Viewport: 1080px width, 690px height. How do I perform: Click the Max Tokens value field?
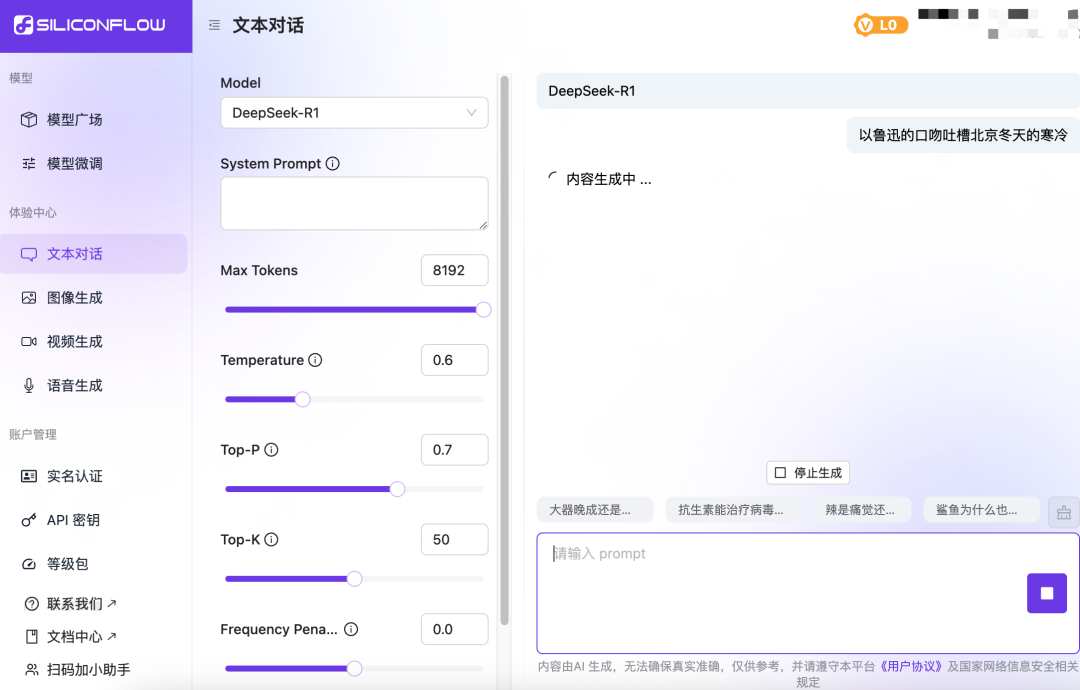455,271
